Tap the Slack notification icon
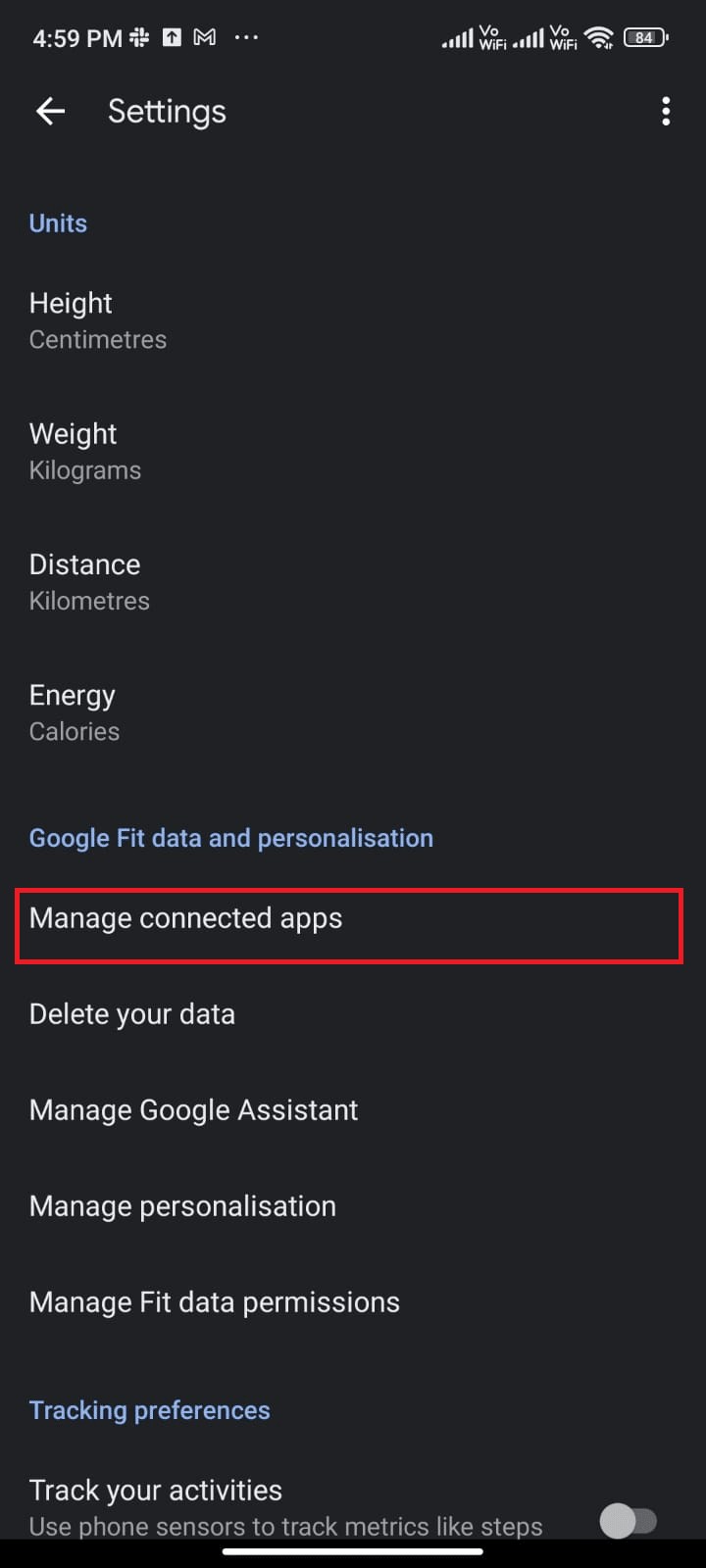This screenshot has height=1568, width=706. (x=140, y=36)
